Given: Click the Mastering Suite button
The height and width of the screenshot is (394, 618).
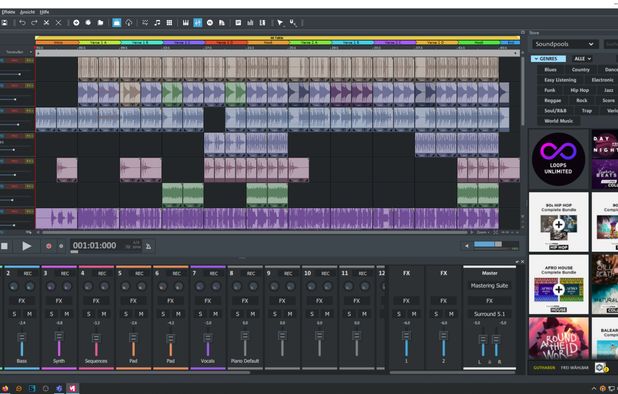Looking at the screenshot, I should point(490,286).
